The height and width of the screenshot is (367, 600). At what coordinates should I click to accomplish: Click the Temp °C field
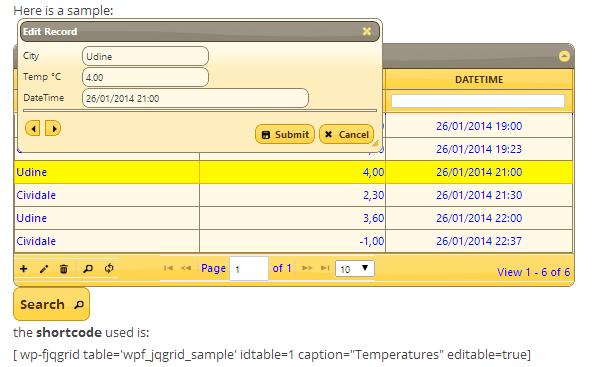click(x=145, y=77)
